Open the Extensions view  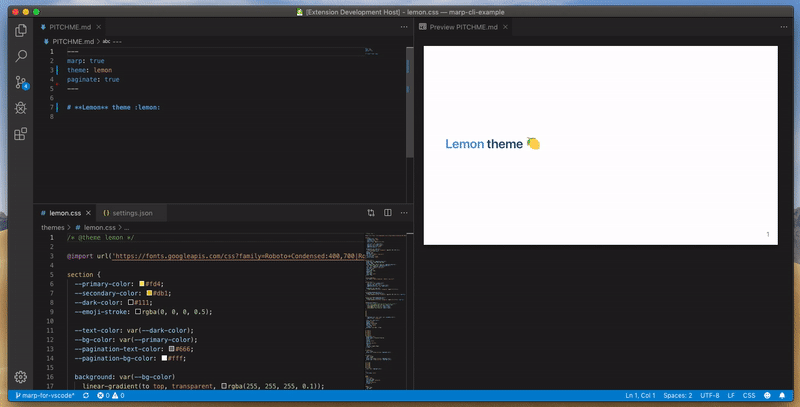20,133
